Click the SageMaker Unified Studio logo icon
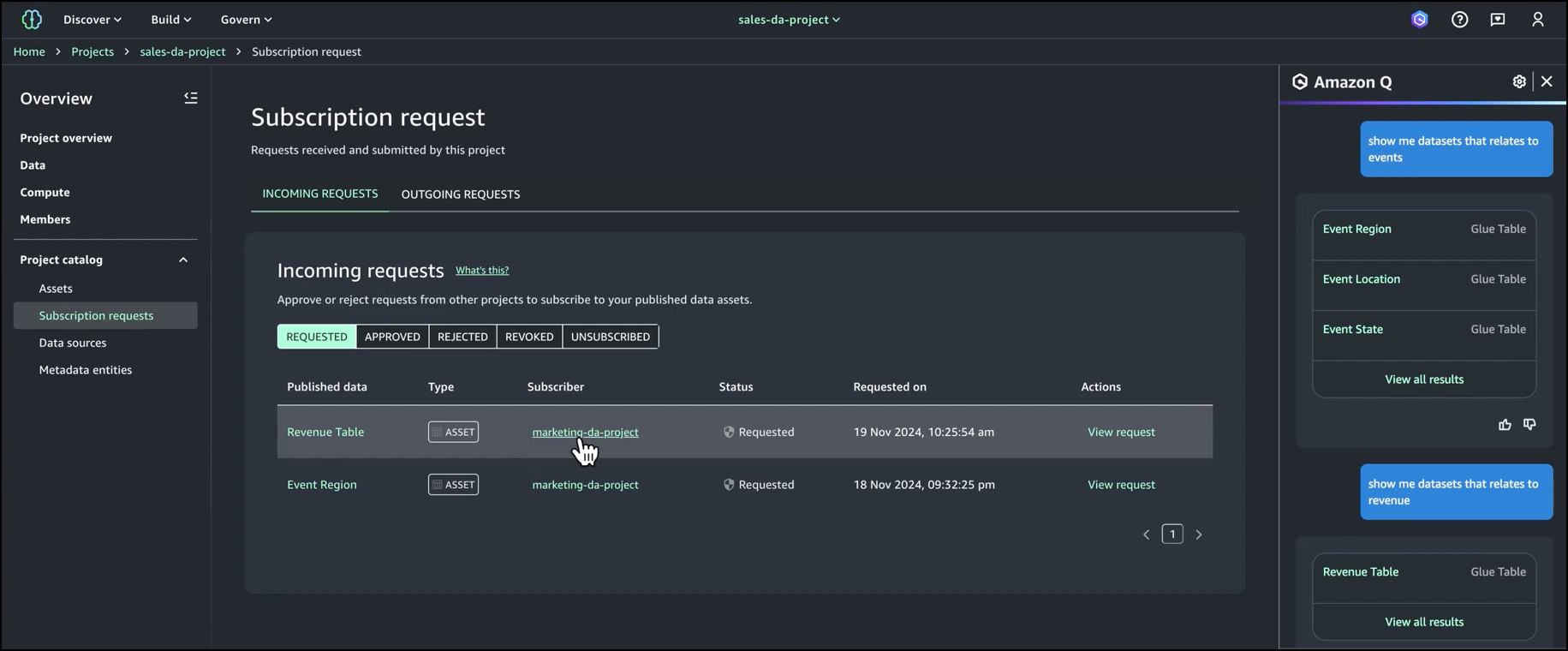This screenshot has height=651, width=1568. [32, 19]
